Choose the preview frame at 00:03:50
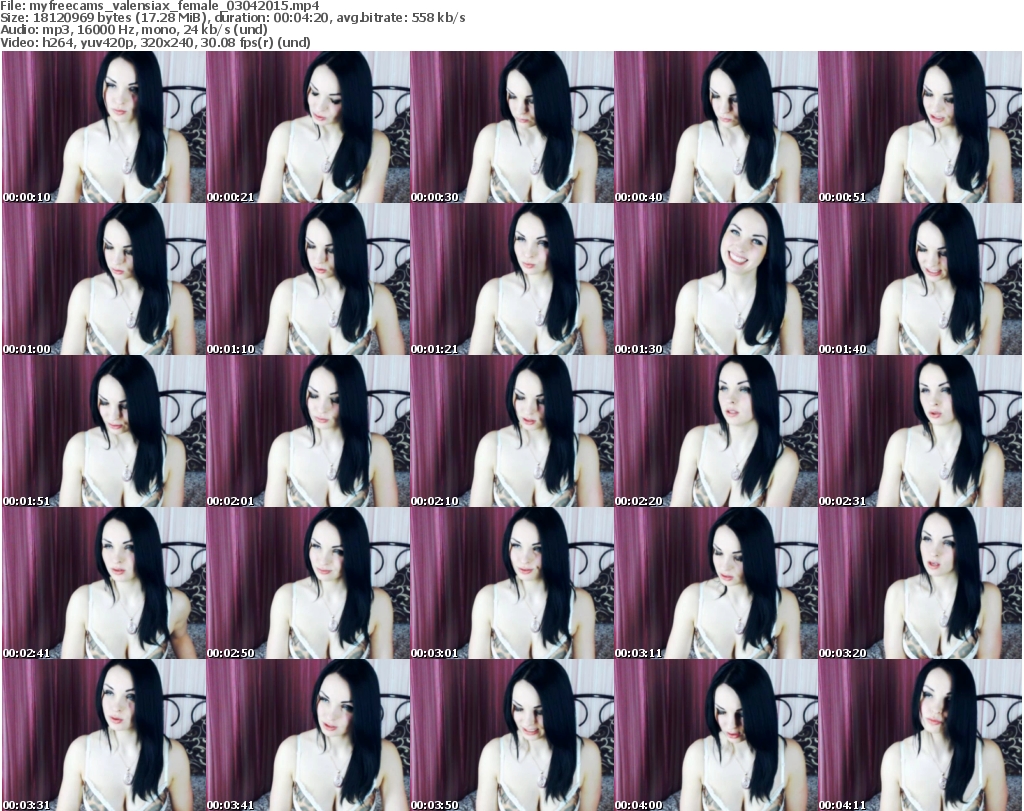The height and width of the screenshot is (811, 1024). [512, 735]
